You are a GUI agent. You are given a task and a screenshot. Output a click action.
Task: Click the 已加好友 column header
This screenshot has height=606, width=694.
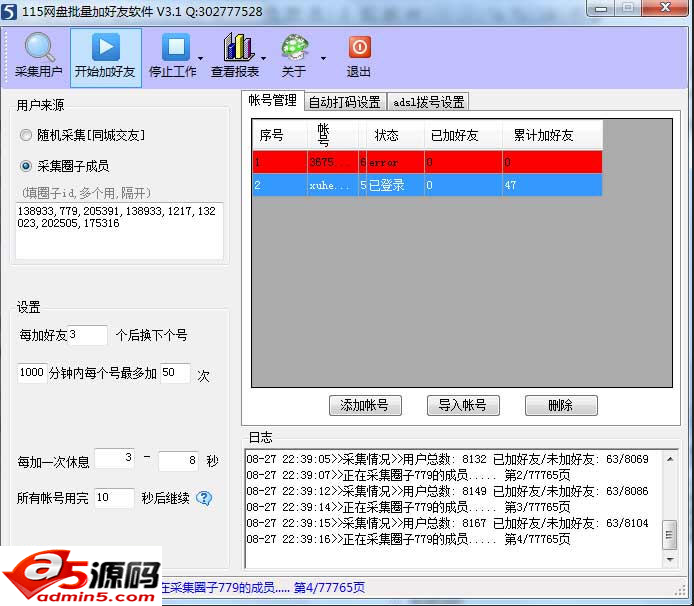pos(463,135)
